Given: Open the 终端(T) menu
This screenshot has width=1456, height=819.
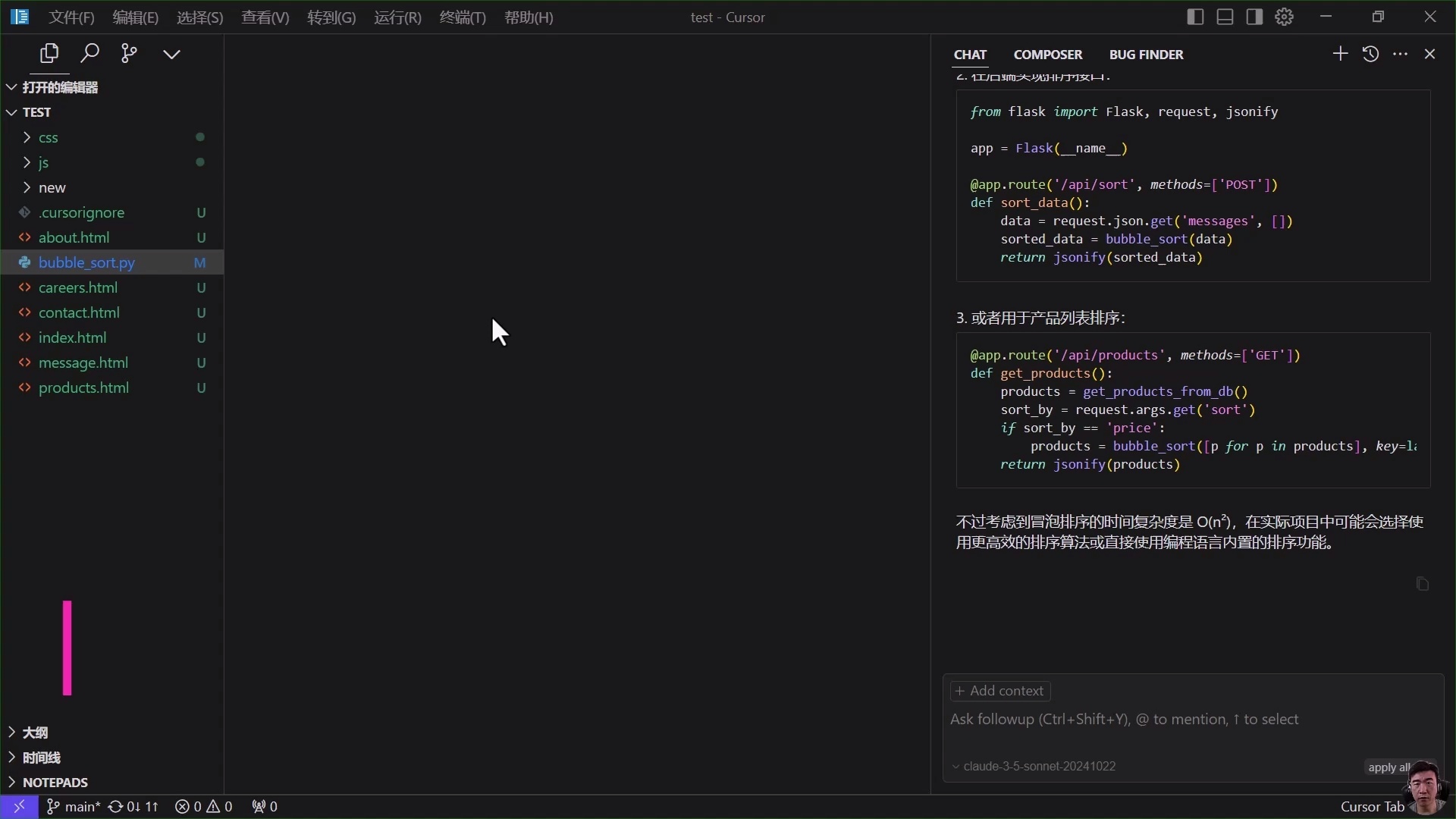Looking at the screenshot, I should tap(463, 17).
